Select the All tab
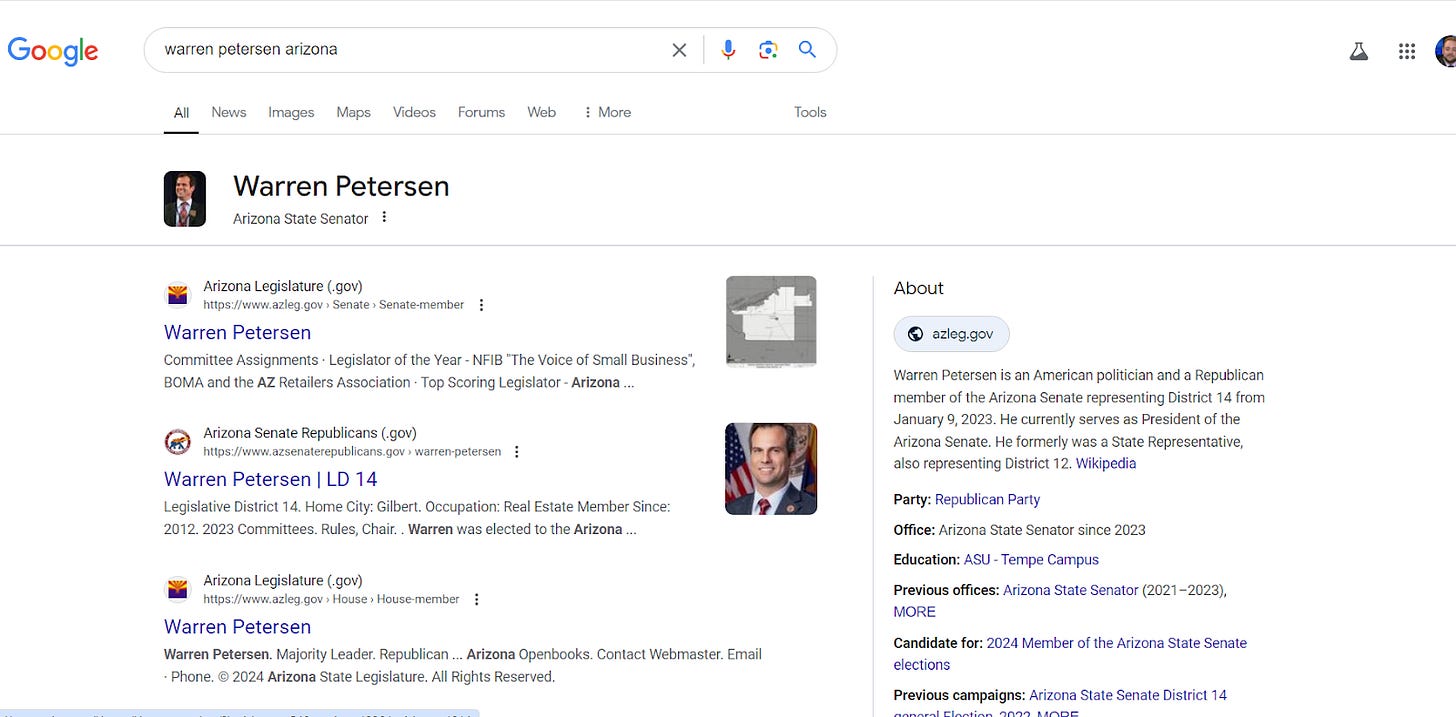 click(x=181, y=112)
